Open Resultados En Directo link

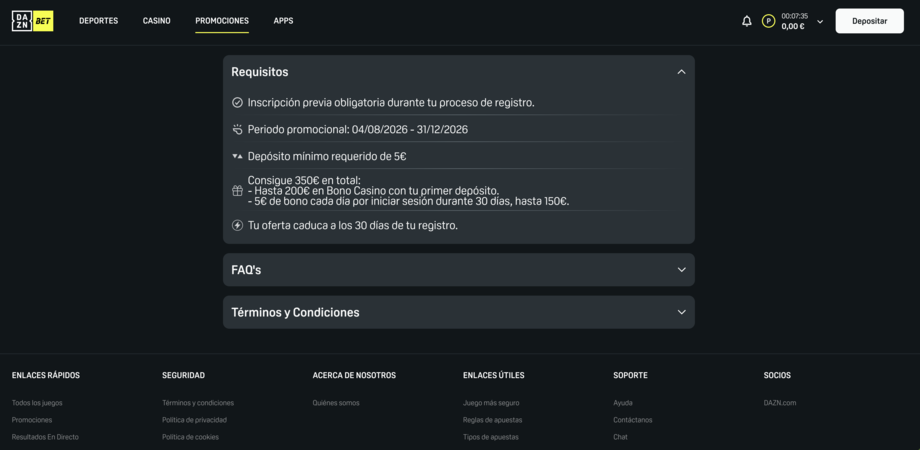[x=45, y=437]
